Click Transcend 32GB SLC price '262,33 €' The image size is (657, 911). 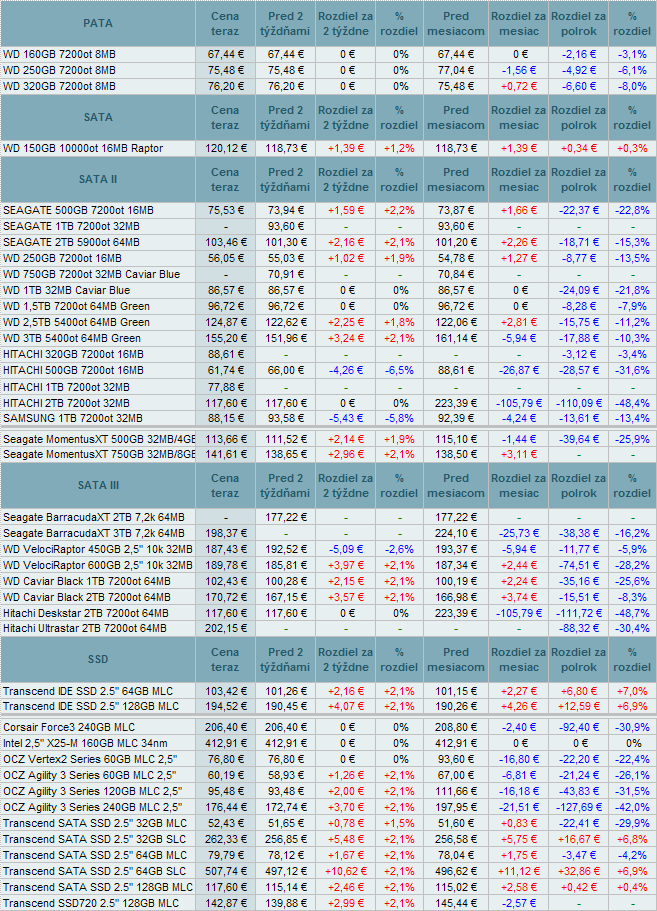(x=225, y=839)
